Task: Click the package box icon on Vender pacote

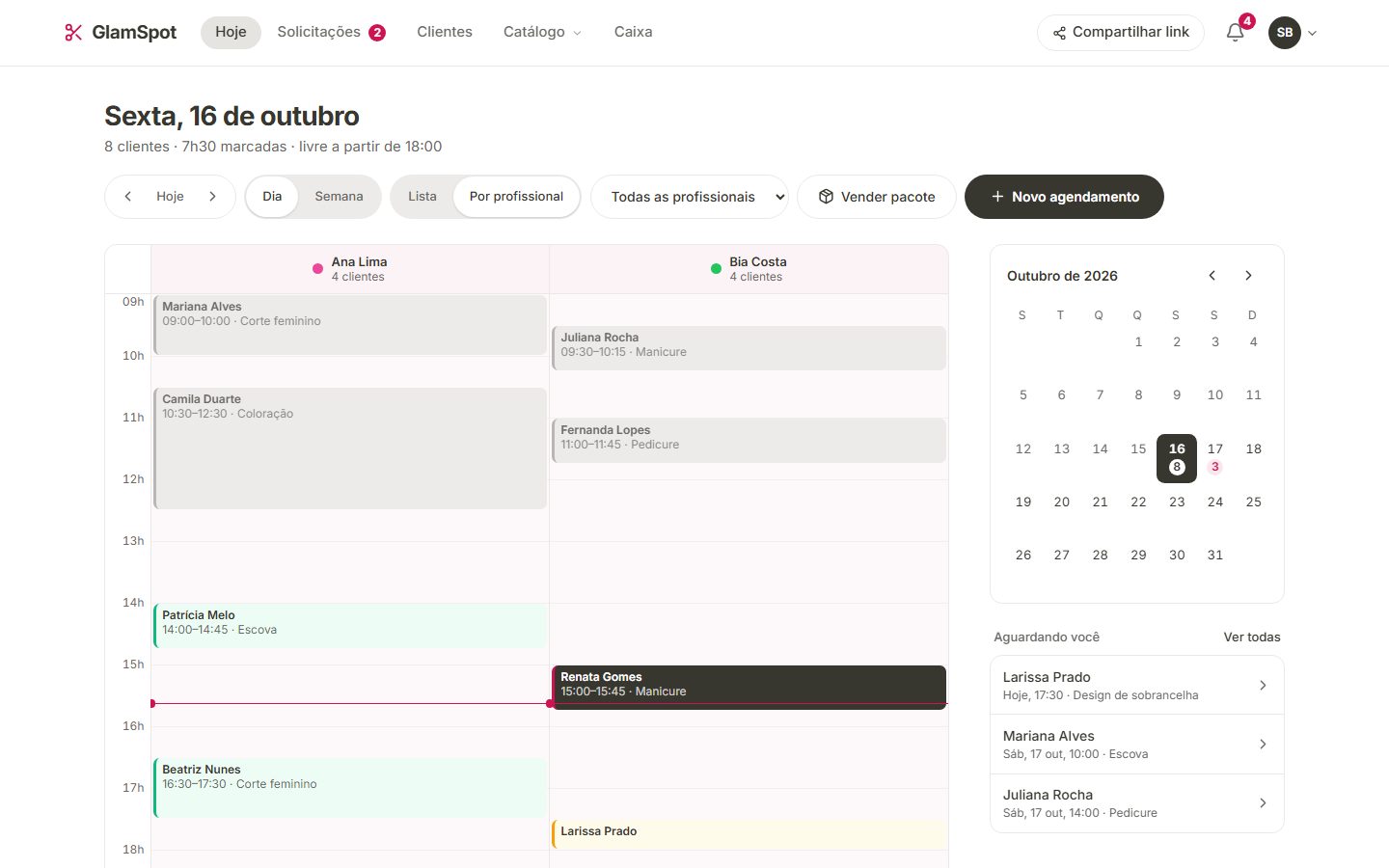Action: (826, 197)
